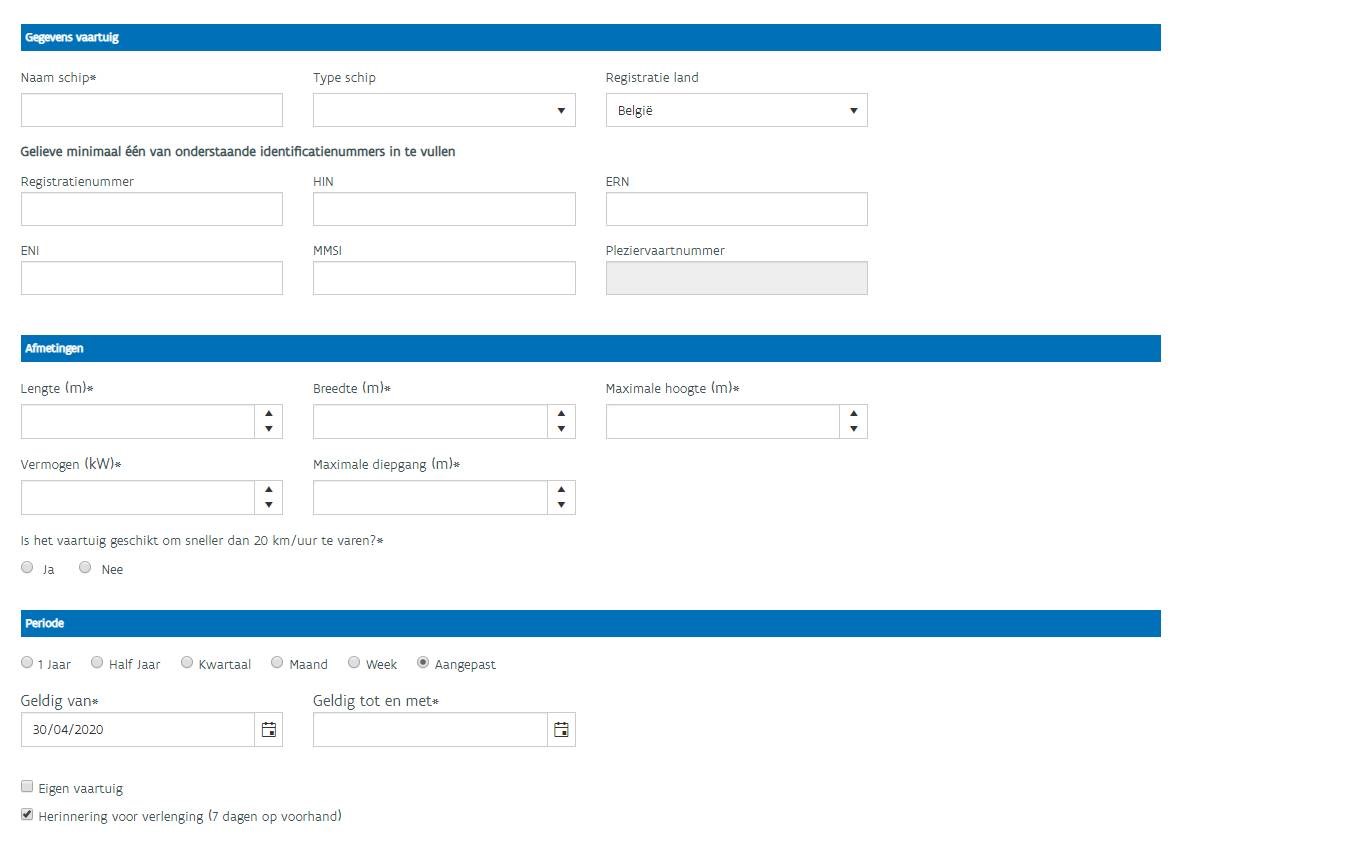This screenshot has height=848, width=1371.
Task: Check the Eigen vaartuig checkbox
Action: click(27, 787)
